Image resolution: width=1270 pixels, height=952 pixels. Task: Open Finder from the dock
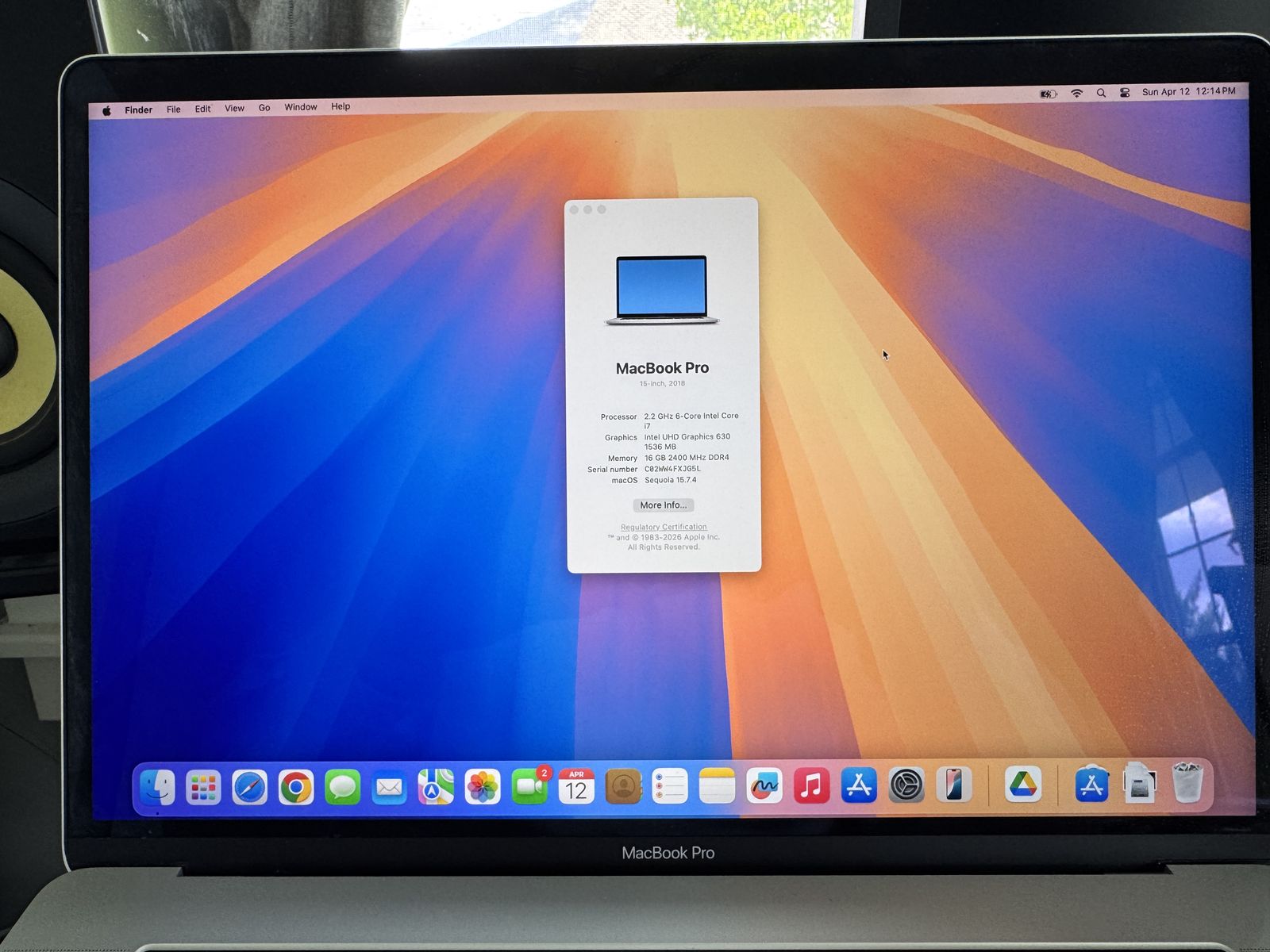[157, 787]
